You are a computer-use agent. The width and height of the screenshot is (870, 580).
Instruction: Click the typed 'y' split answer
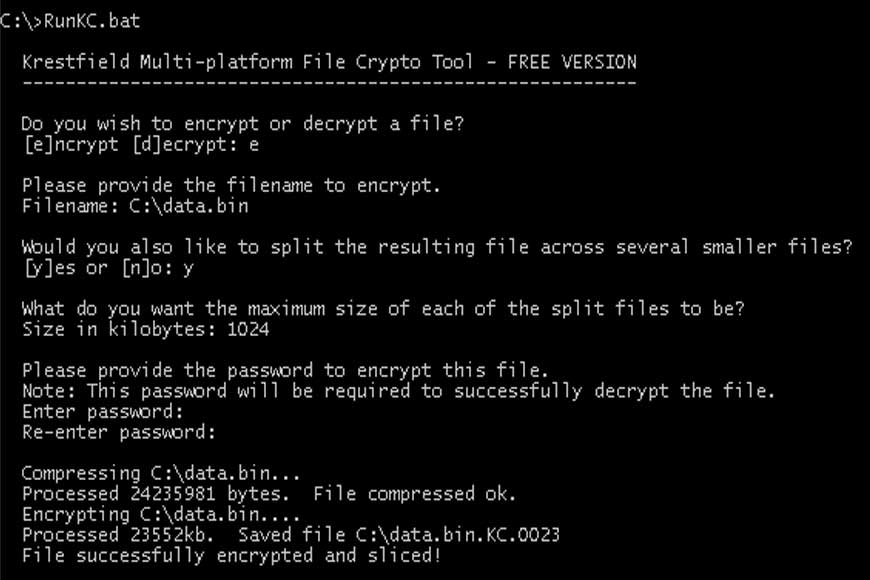(189, 270)
